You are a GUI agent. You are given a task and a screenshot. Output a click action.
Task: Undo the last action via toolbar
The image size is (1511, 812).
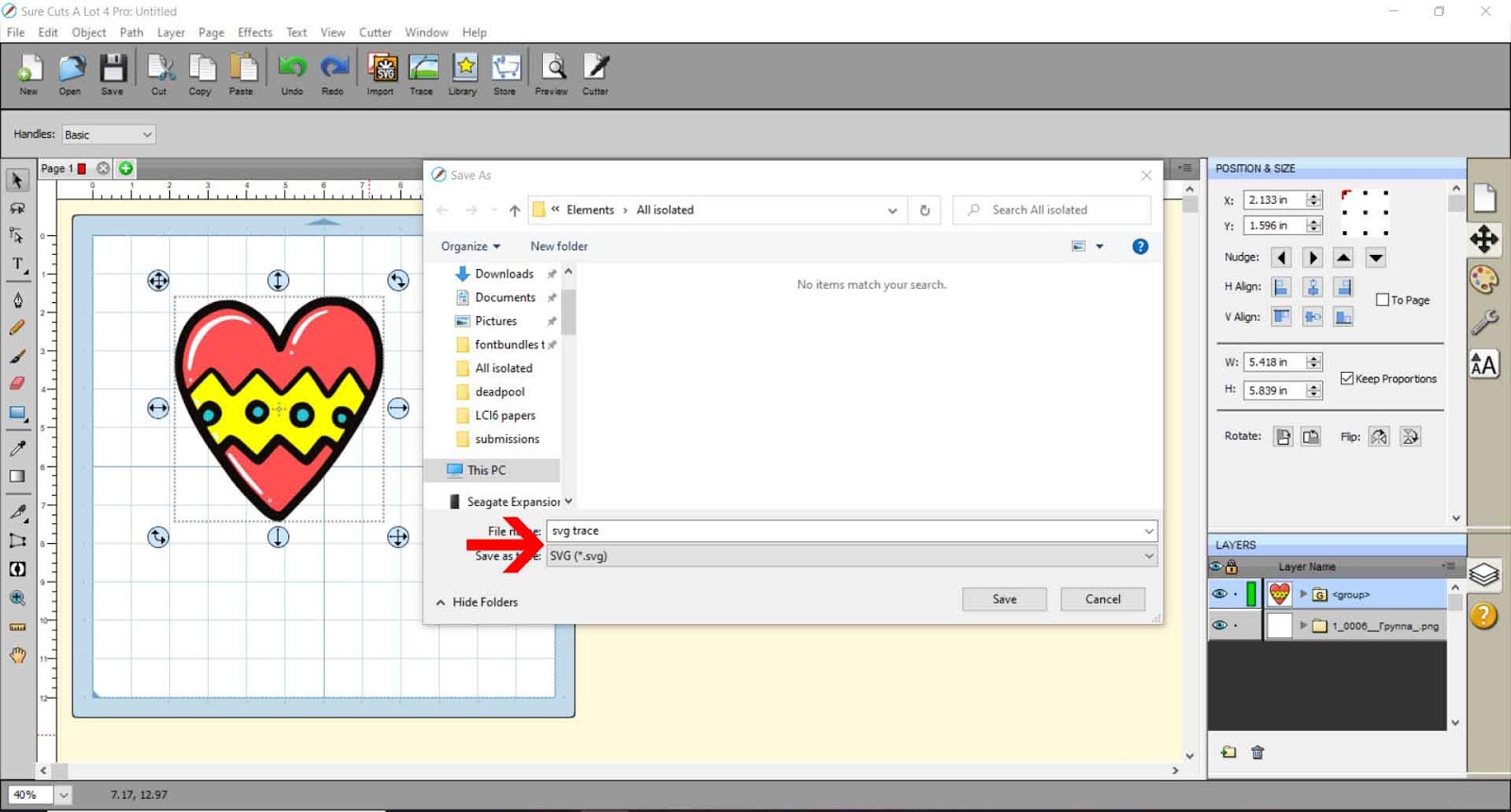[292, 75]
